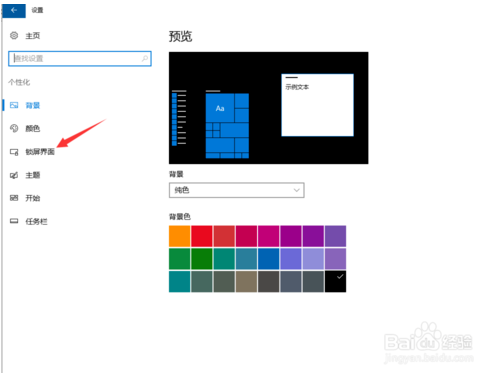Focus the 查找设置 search field
The height and width of the screenshot is (373, 480).
coord(80,59)
